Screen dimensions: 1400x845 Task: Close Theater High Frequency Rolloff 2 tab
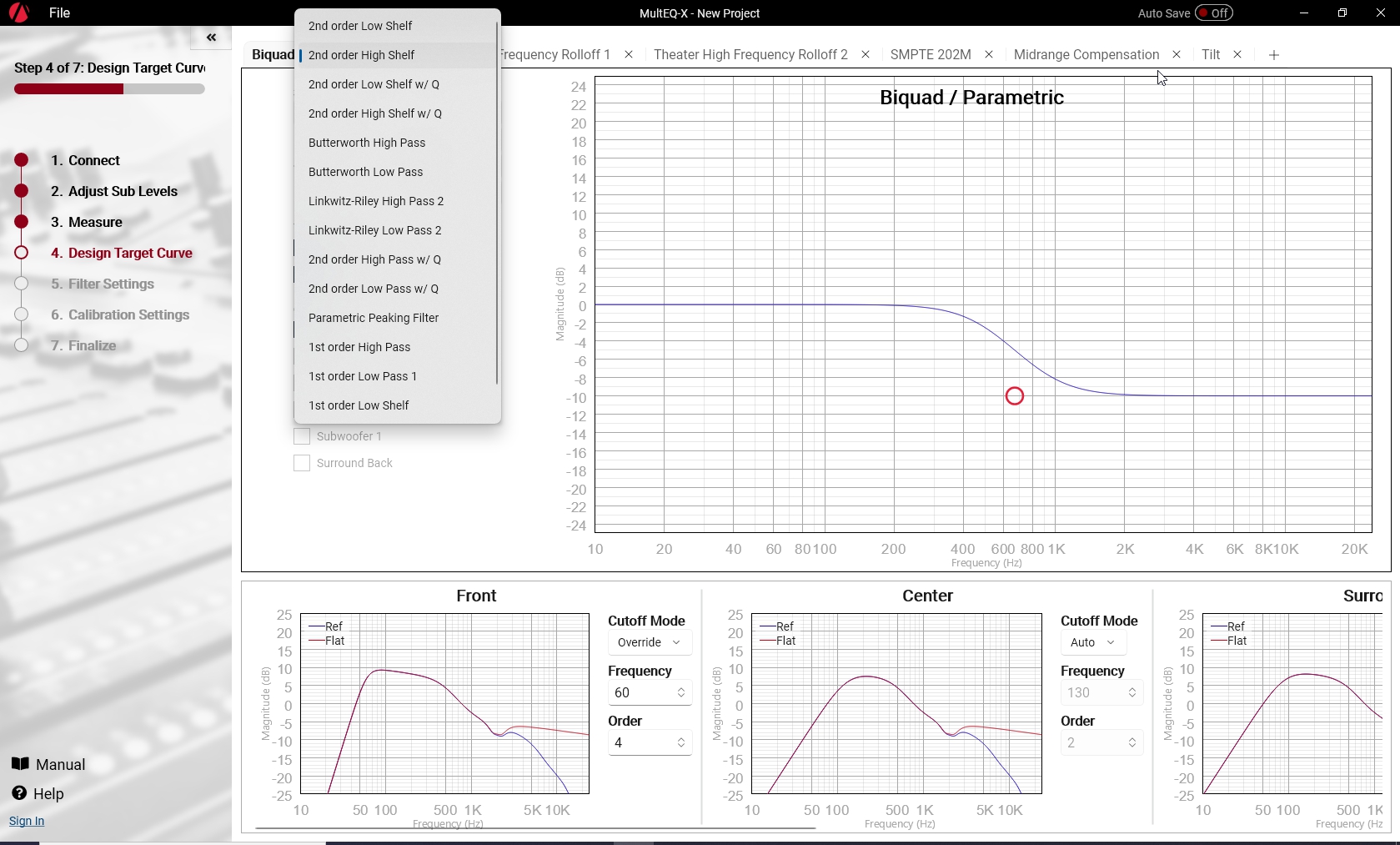point(866,54)
